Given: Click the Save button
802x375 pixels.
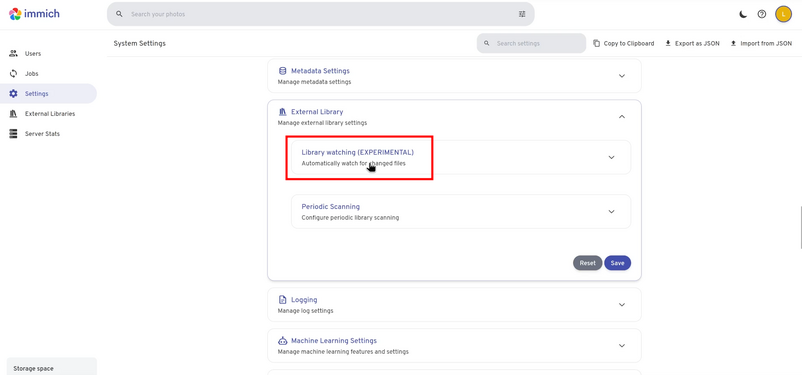Looking at the screenshot, I should click(x=617, y=263).
